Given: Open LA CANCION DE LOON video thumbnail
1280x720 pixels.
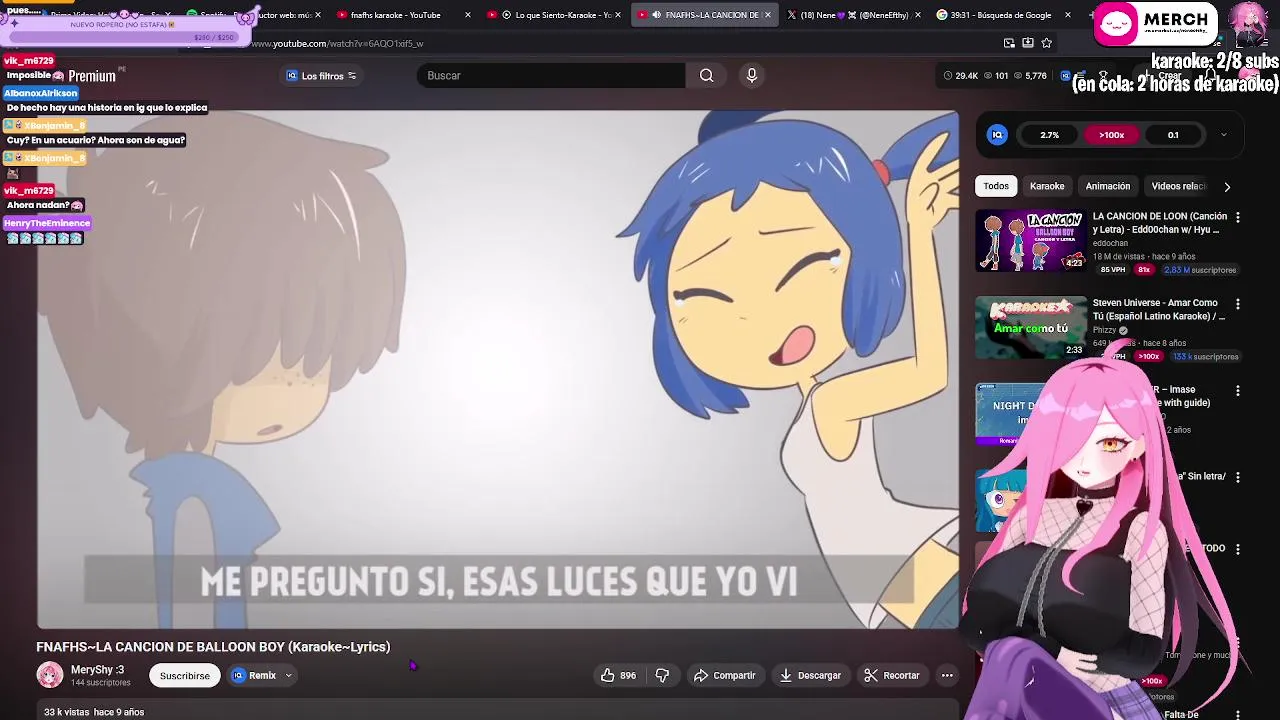Looking at the screenshot, I should click(1031, 241).
